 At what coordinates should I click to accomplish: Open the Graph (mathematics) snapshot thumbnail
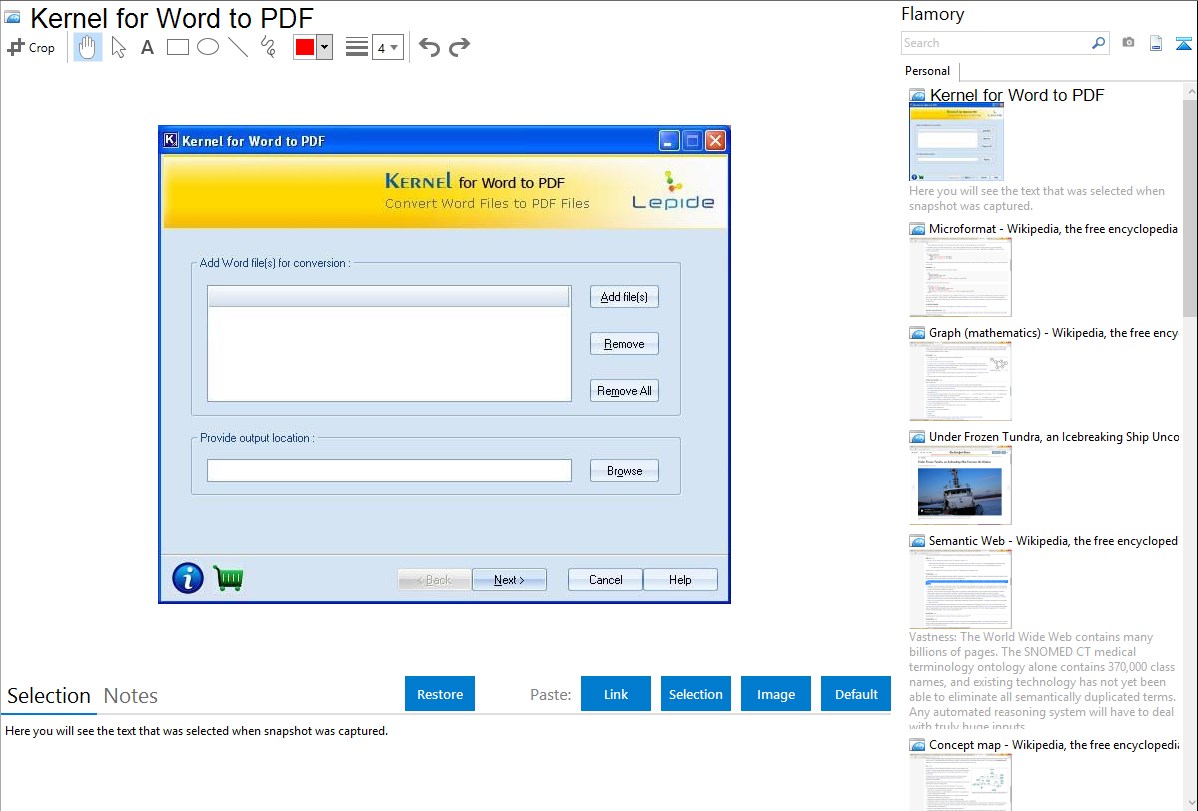[x=960, y=381]
